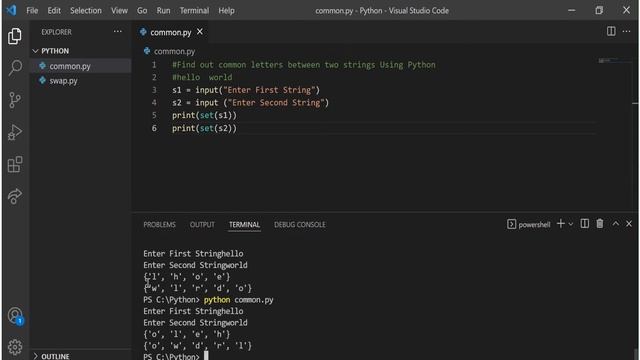Click the 'python common.py' command in terminal
Viewport: 640px width, 360px height.
point(238,300)
